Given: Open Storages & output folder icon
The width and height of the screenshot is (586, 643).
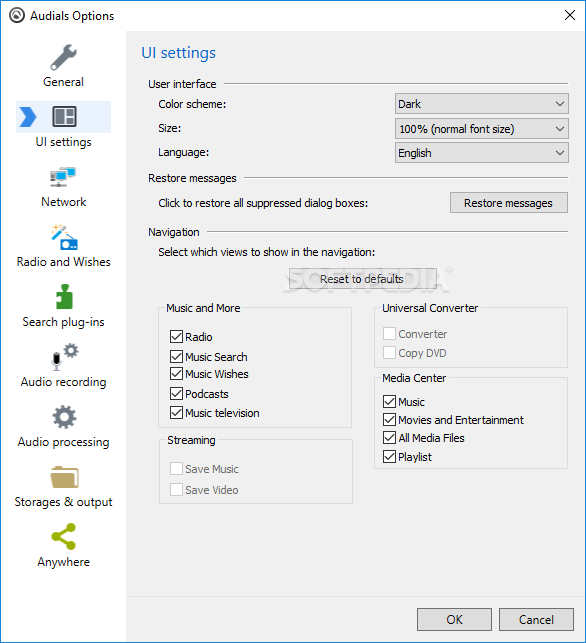Looking at the screenshot, I should pyautogui.click(x=64, y=477).
